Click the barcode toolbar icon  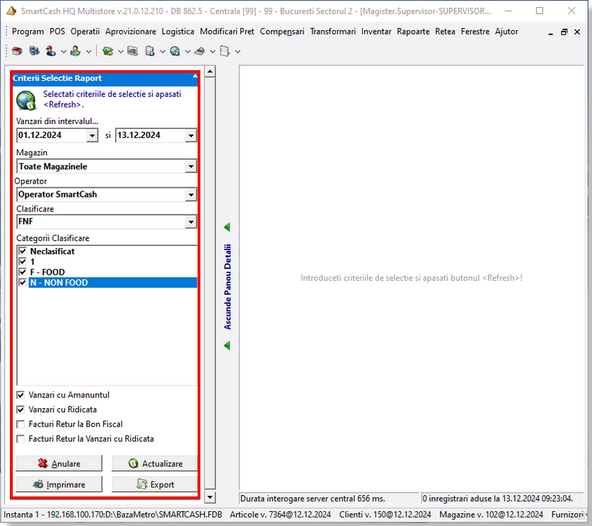(133, 51)
